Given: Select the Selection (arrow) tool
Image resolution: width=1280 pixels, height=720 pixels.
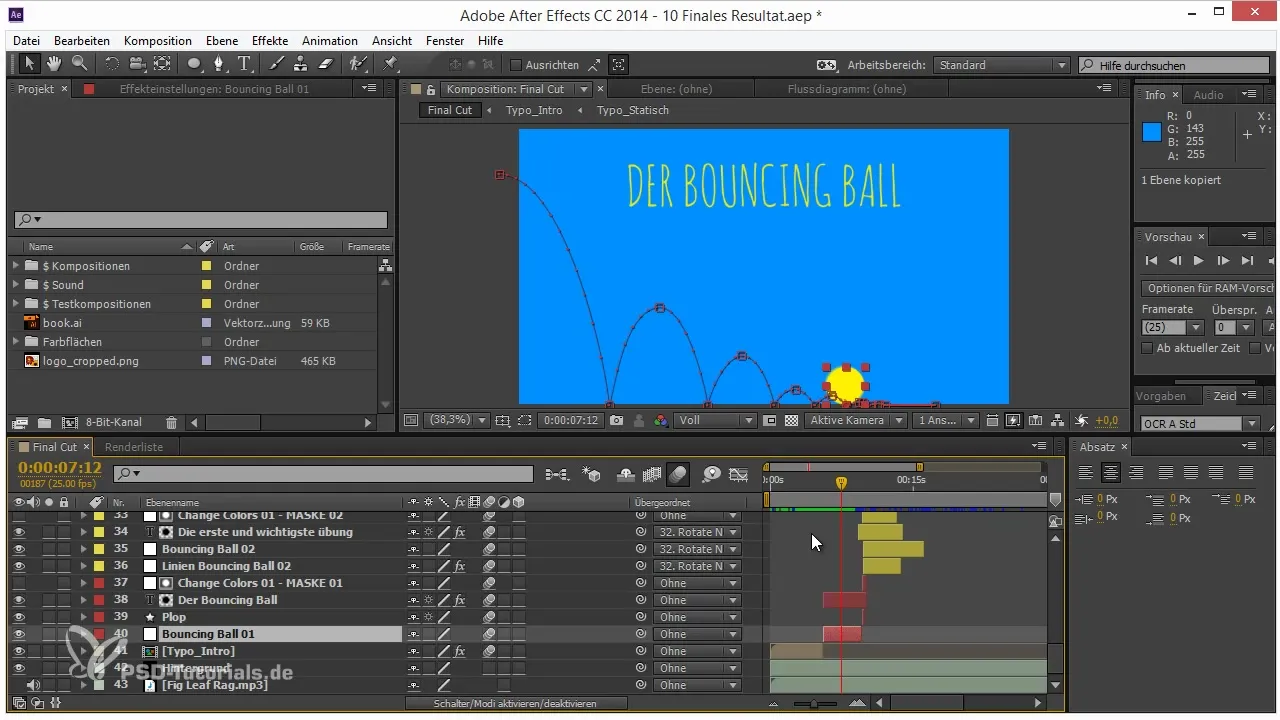Looking at the screenshot, I should pyautogui.click(x=29, y=64).
